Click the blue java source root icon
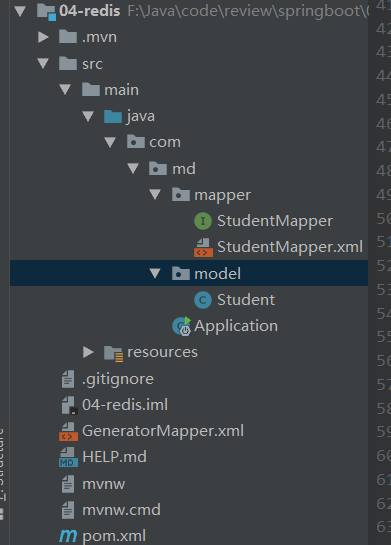The image size is (391, 545). pyautogui.click(x=113, y=116)
